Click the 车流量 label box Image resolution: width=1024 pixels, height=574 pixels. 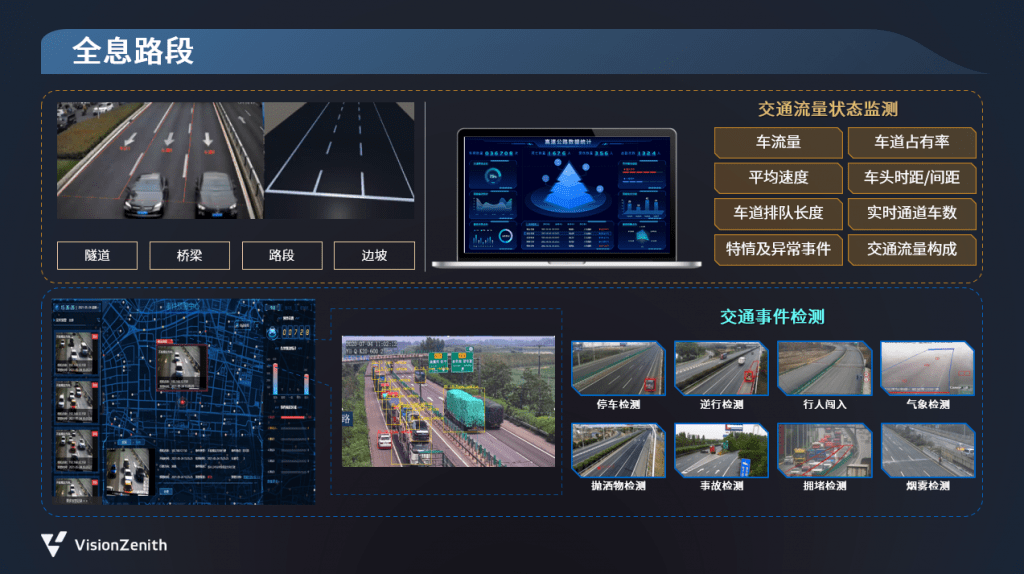tap(778, 142)
